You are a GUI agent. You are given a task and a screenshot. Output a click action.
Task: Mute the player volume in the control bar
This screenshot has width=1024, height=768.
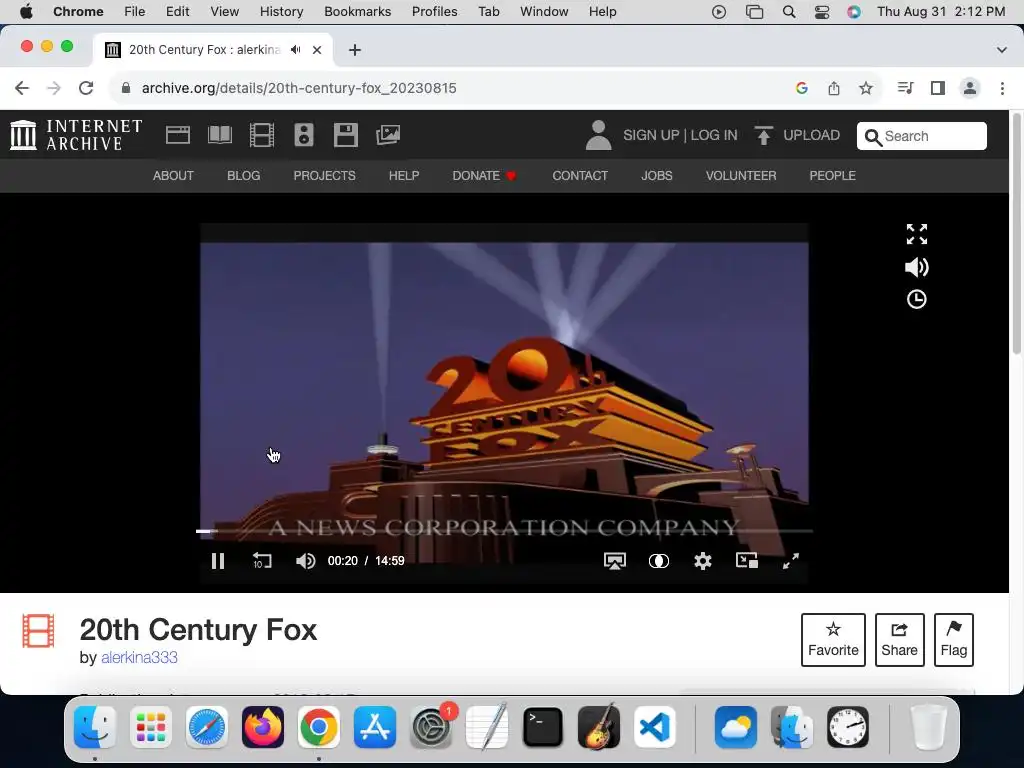[x=305, y=561]
